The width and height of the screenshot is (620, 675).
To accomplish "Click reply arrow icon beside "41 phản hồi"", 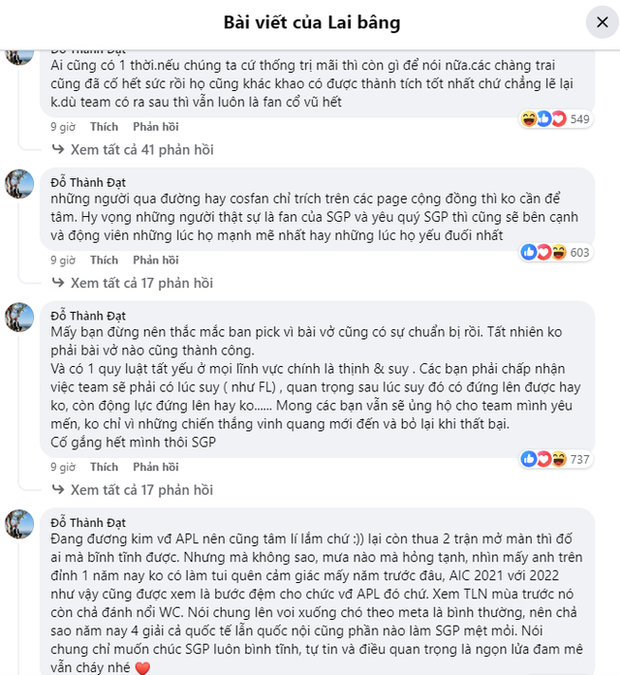I will pyautogui.click(x=59, y=150).
